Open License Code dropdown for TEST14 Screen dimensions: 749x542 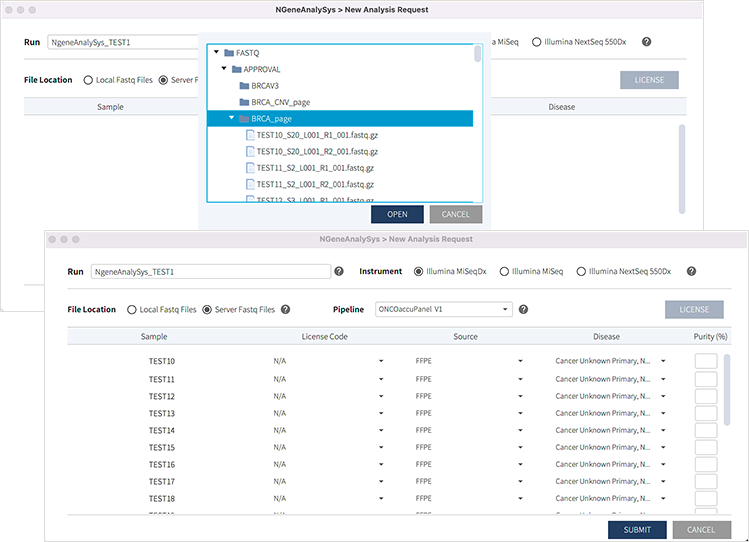[381, 430]
